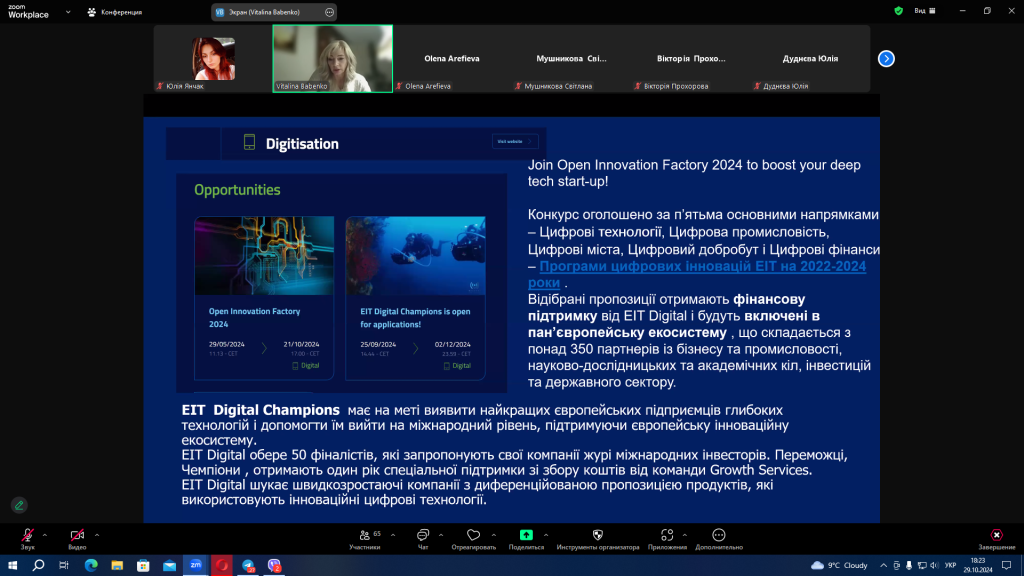Open the Opera browser from the taskbar
This screenshot has height=576, width=1024.
[222, 565]
